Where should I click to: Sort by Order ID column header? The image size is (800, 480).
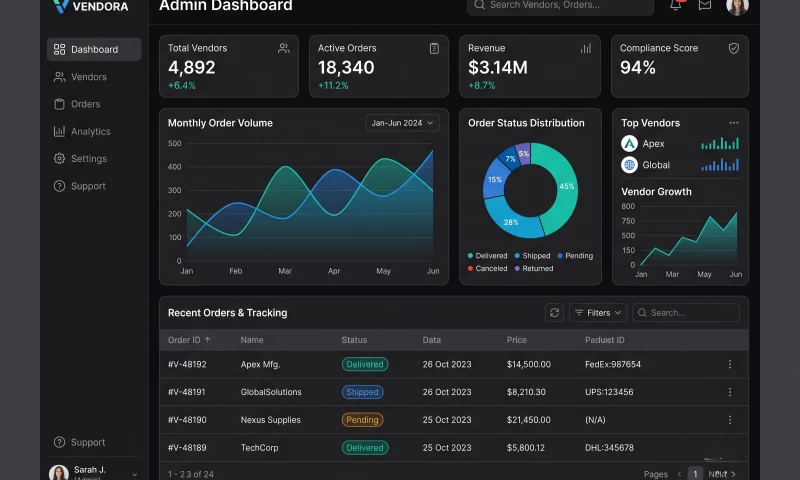189,340
